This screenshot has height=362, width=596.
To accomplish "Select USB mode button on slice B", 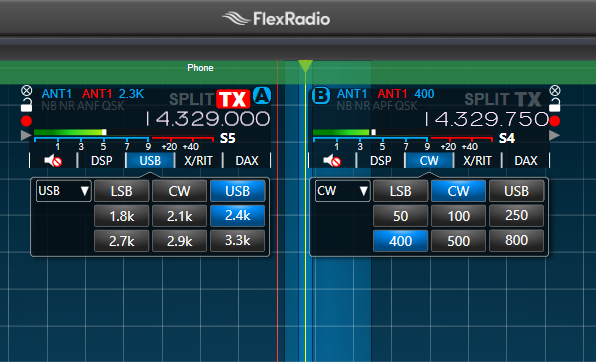I will pyautogui.click(x=517, y=191).
